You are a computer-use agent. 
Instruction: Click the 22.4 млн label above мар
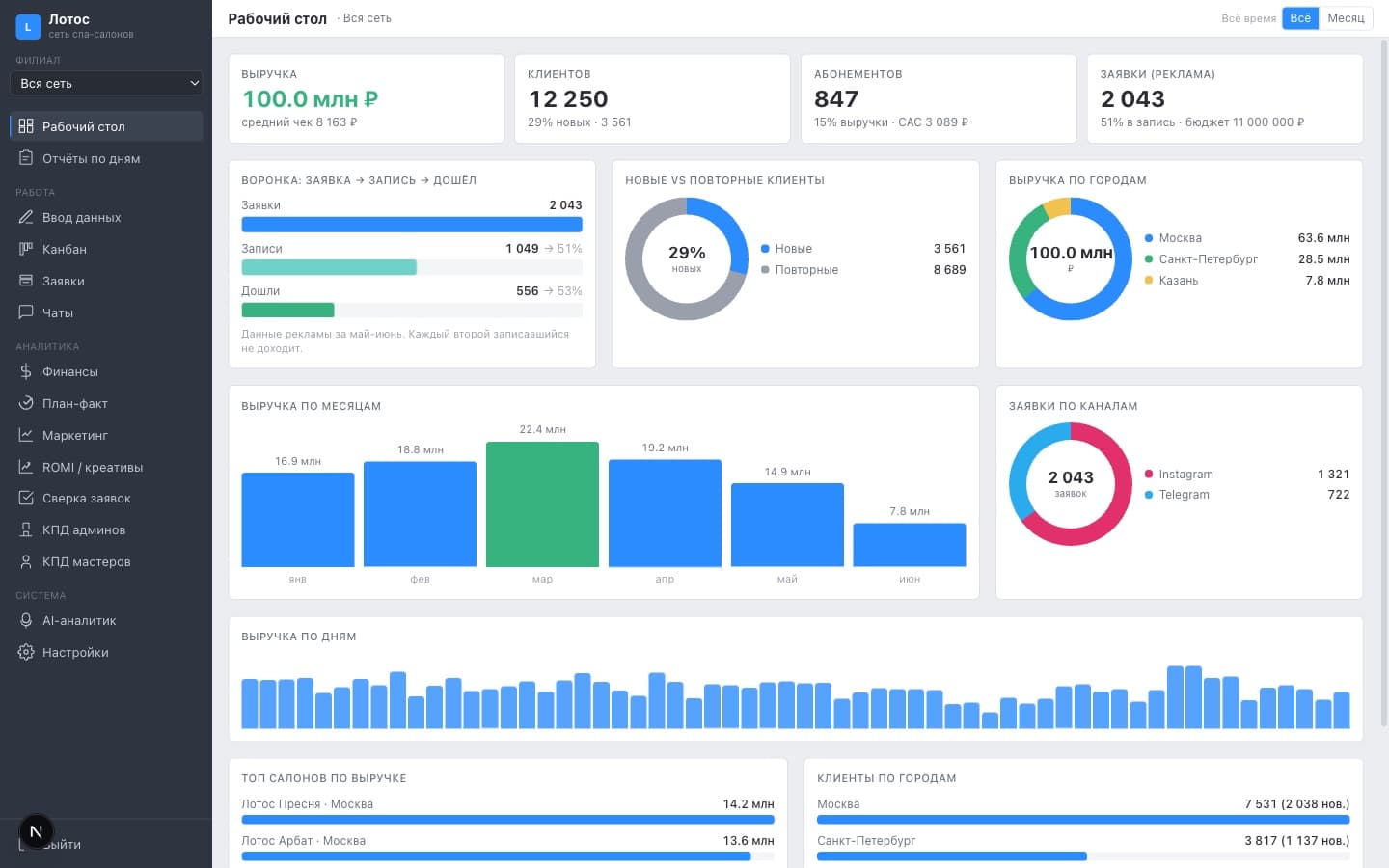tap(542, 429)
